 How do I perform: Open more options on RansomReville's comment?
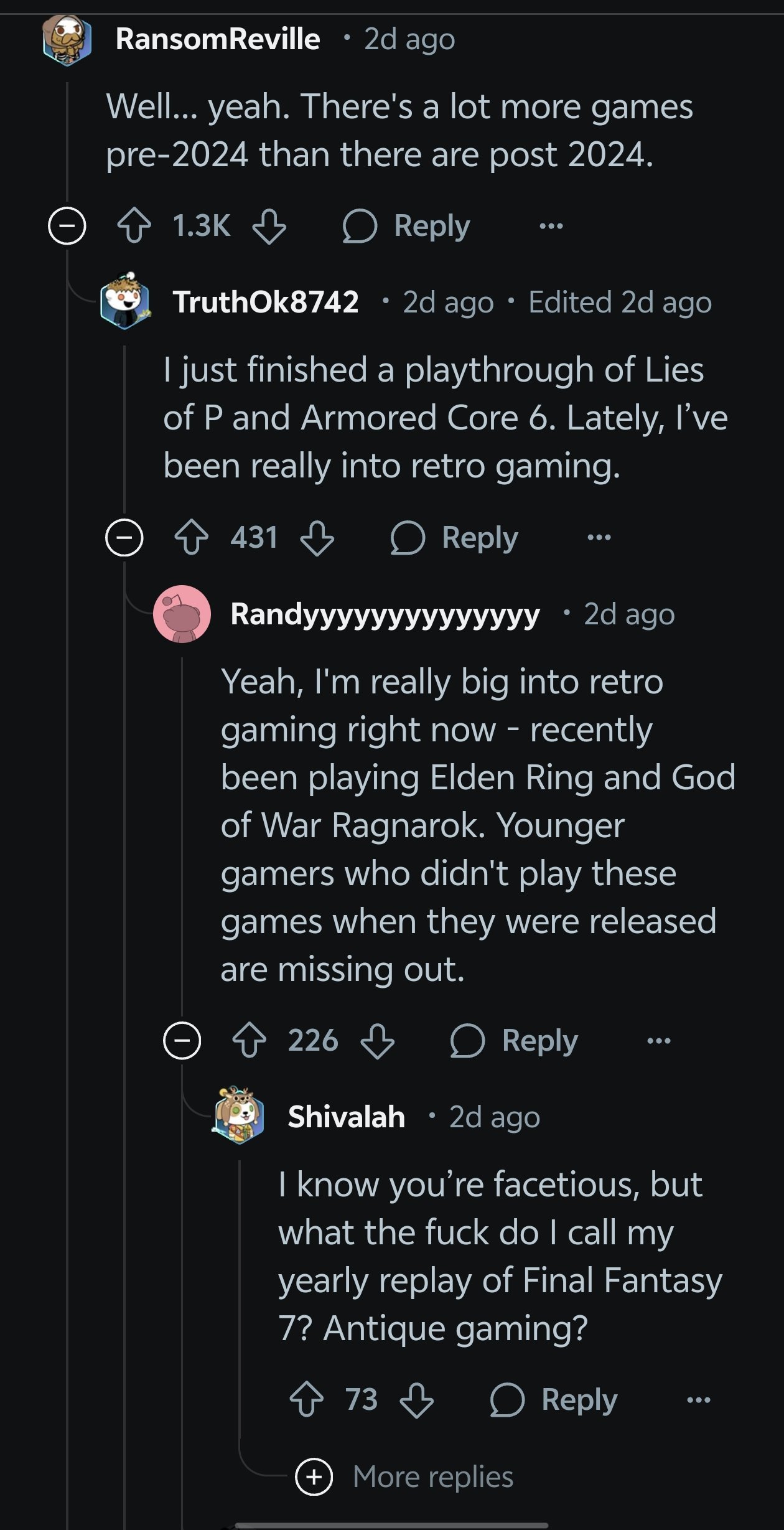coord(551,225)
